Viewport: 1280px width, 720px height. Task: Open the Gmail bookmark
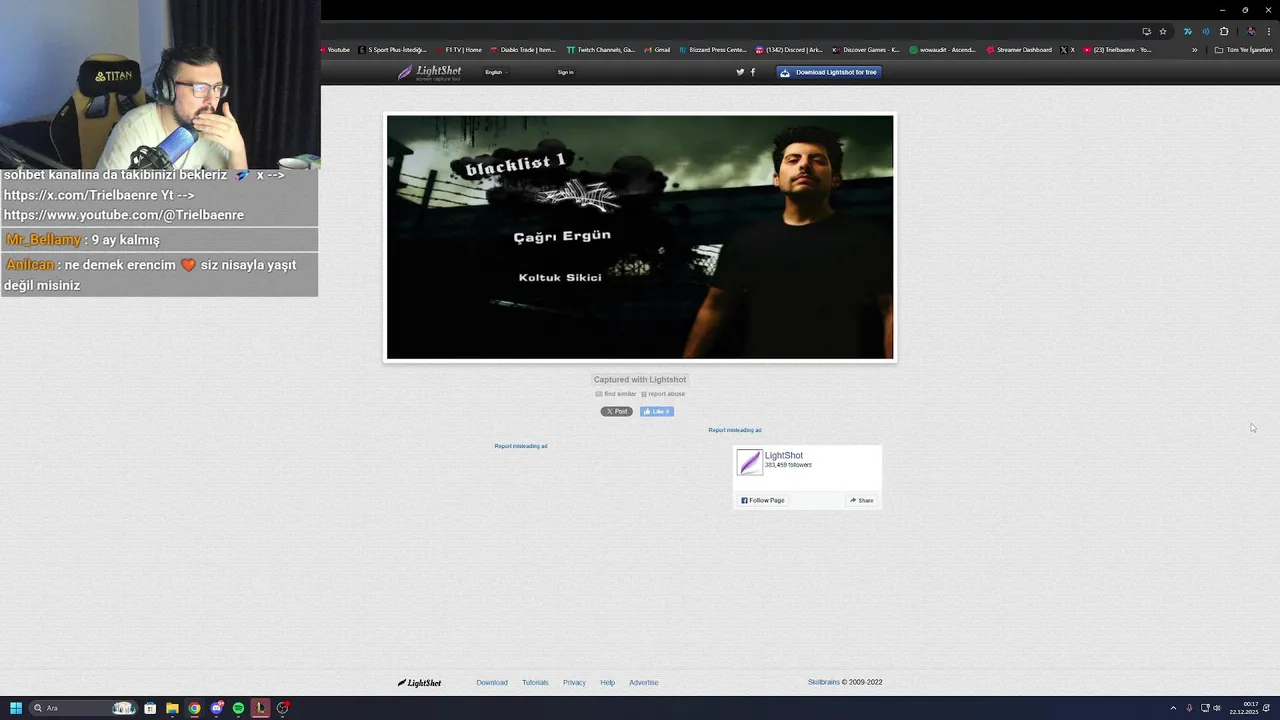pyautogui.click(x=658, y=50)
